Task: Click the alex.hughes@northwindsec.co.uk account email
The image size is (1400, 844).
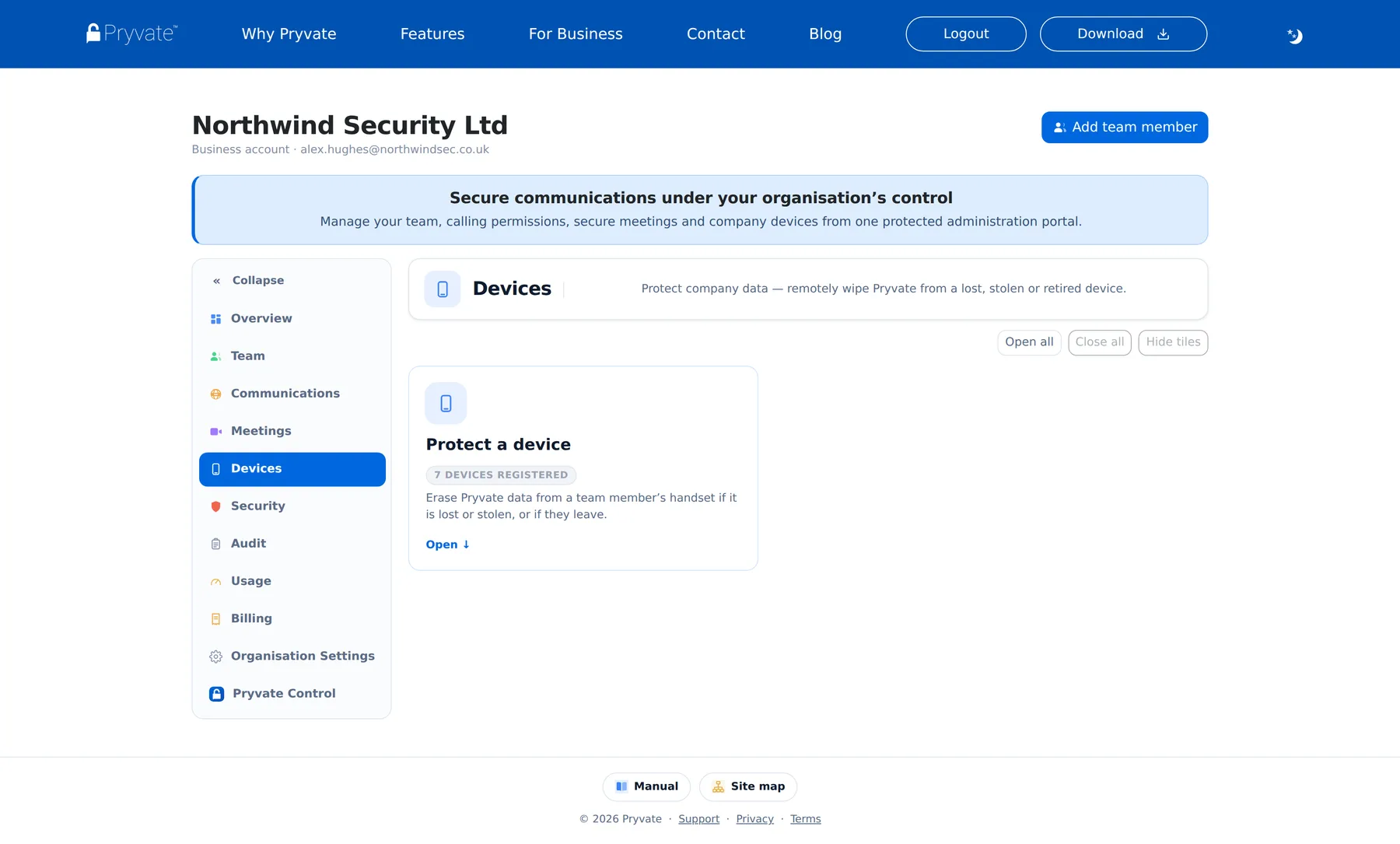Action: (x=395, y=149)
